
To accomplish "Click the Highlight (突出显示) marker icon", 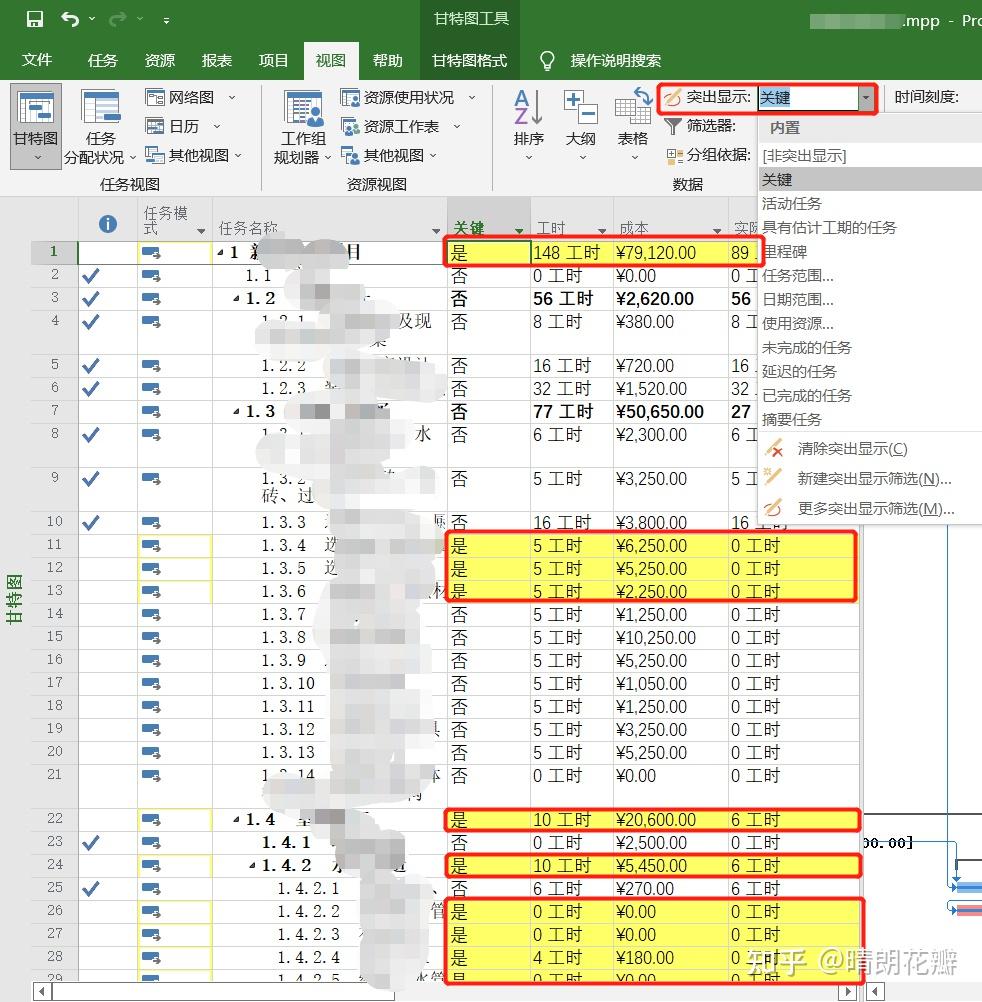I will (672, 97).
